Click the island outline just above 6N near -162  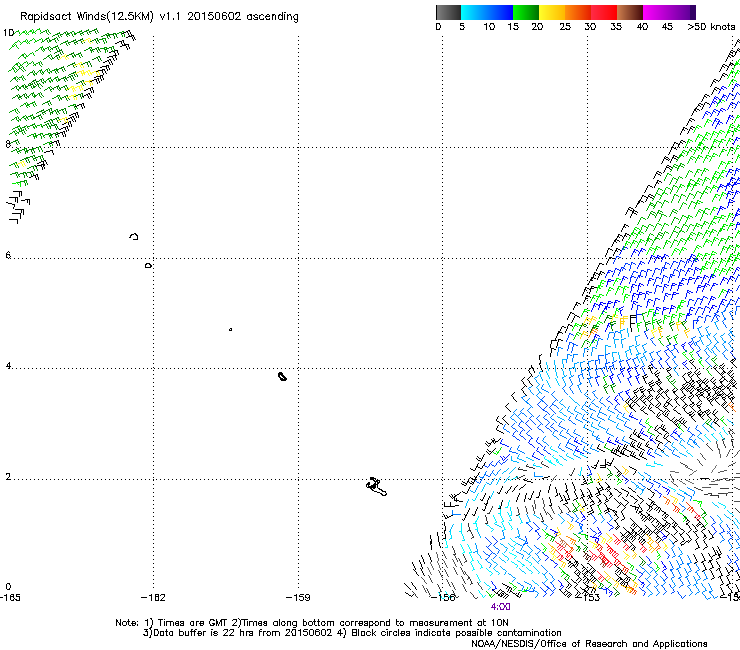point(134,236)
